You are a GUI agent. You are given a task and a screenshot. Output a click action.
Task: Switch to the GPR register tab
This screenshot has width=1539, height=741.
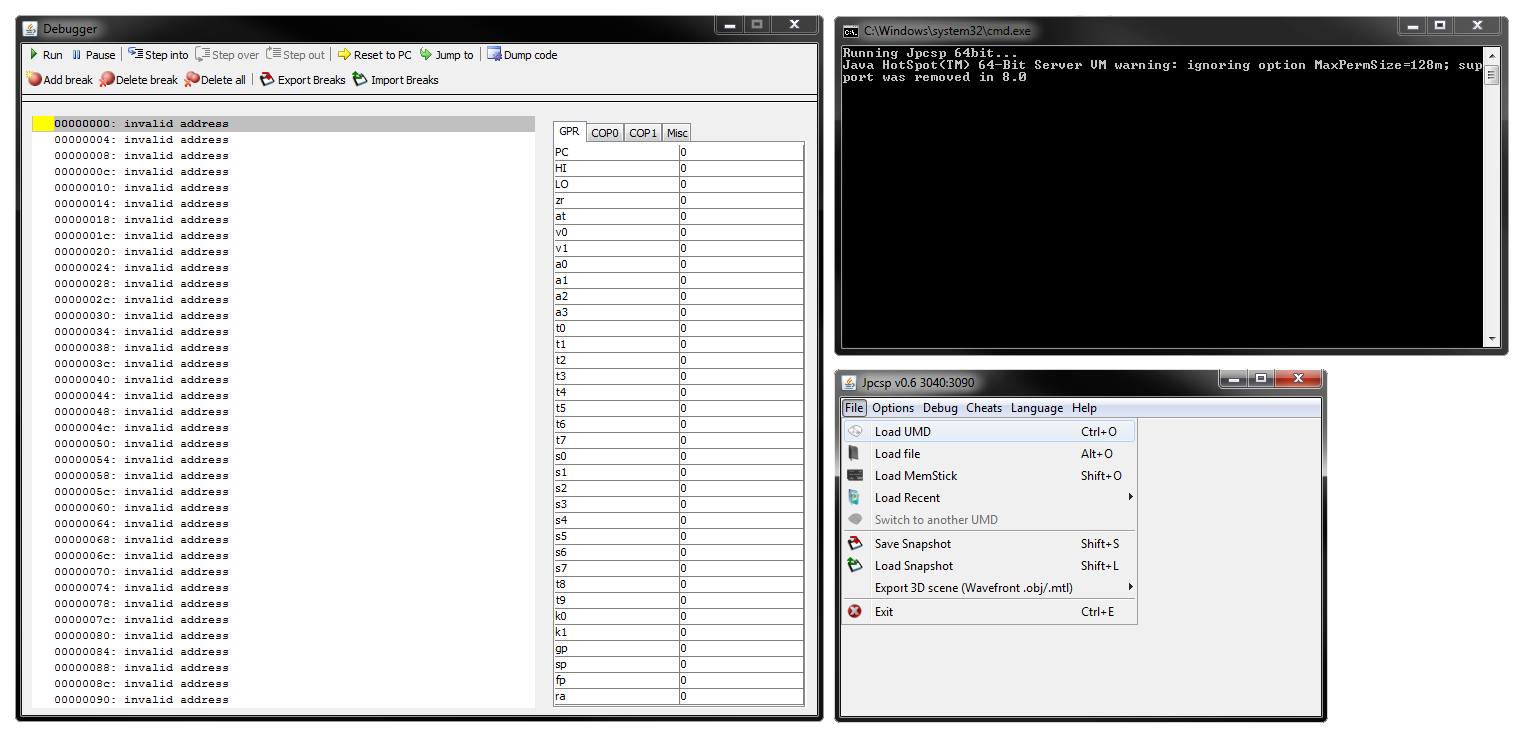(x=569, y=132)
